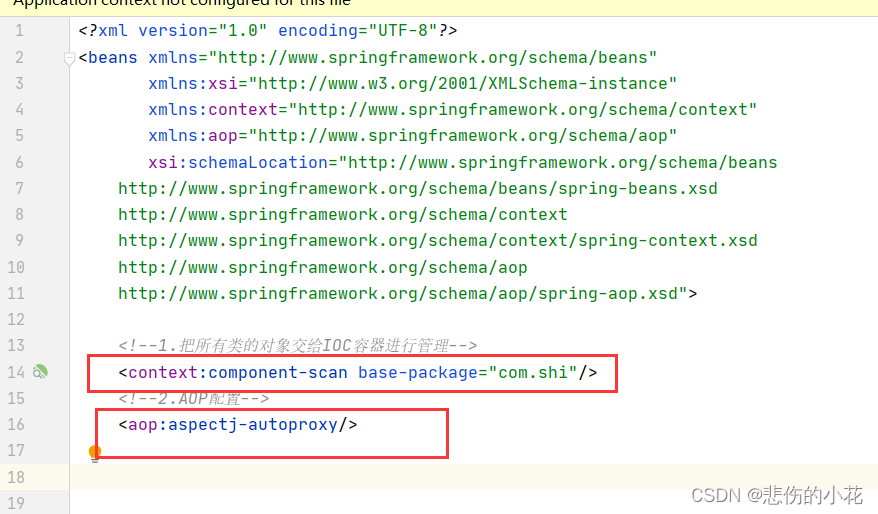
Task: Click xmlns:aop attribute on line 5
Action: point(412,136)
